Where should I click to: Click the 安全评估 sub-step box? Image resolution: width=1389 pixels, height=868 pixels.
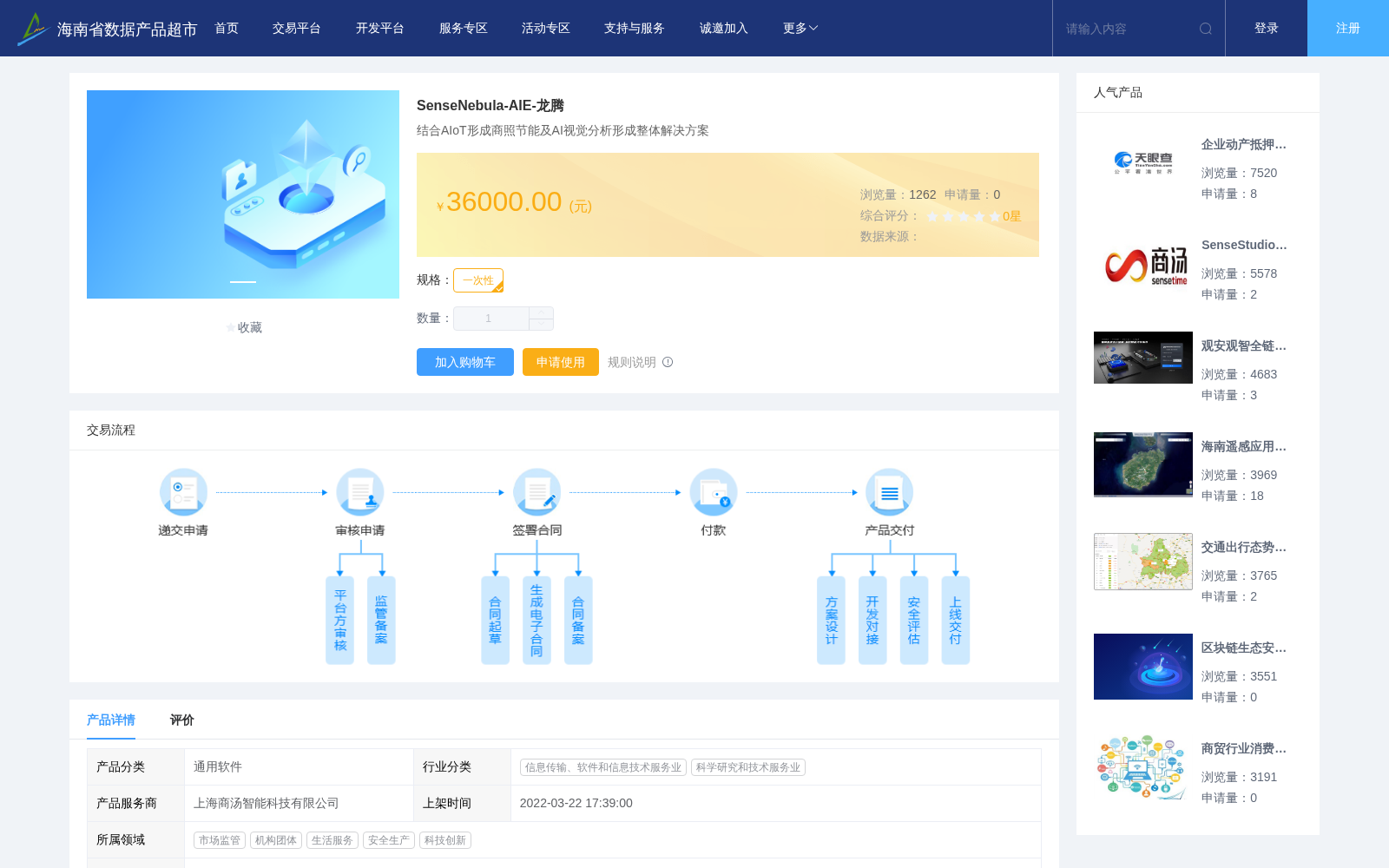914,620
